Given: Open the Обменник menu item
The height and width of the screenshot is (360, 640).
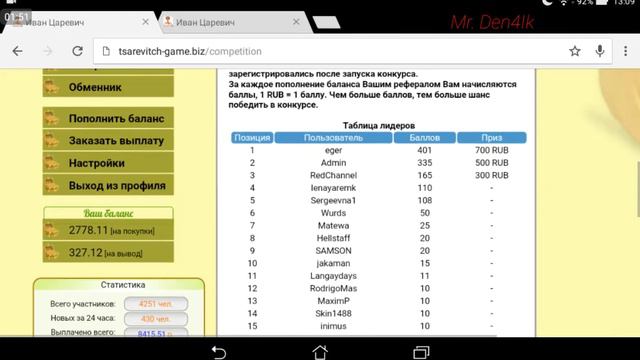Looking at the screenshot, I should tap(108, 87).
